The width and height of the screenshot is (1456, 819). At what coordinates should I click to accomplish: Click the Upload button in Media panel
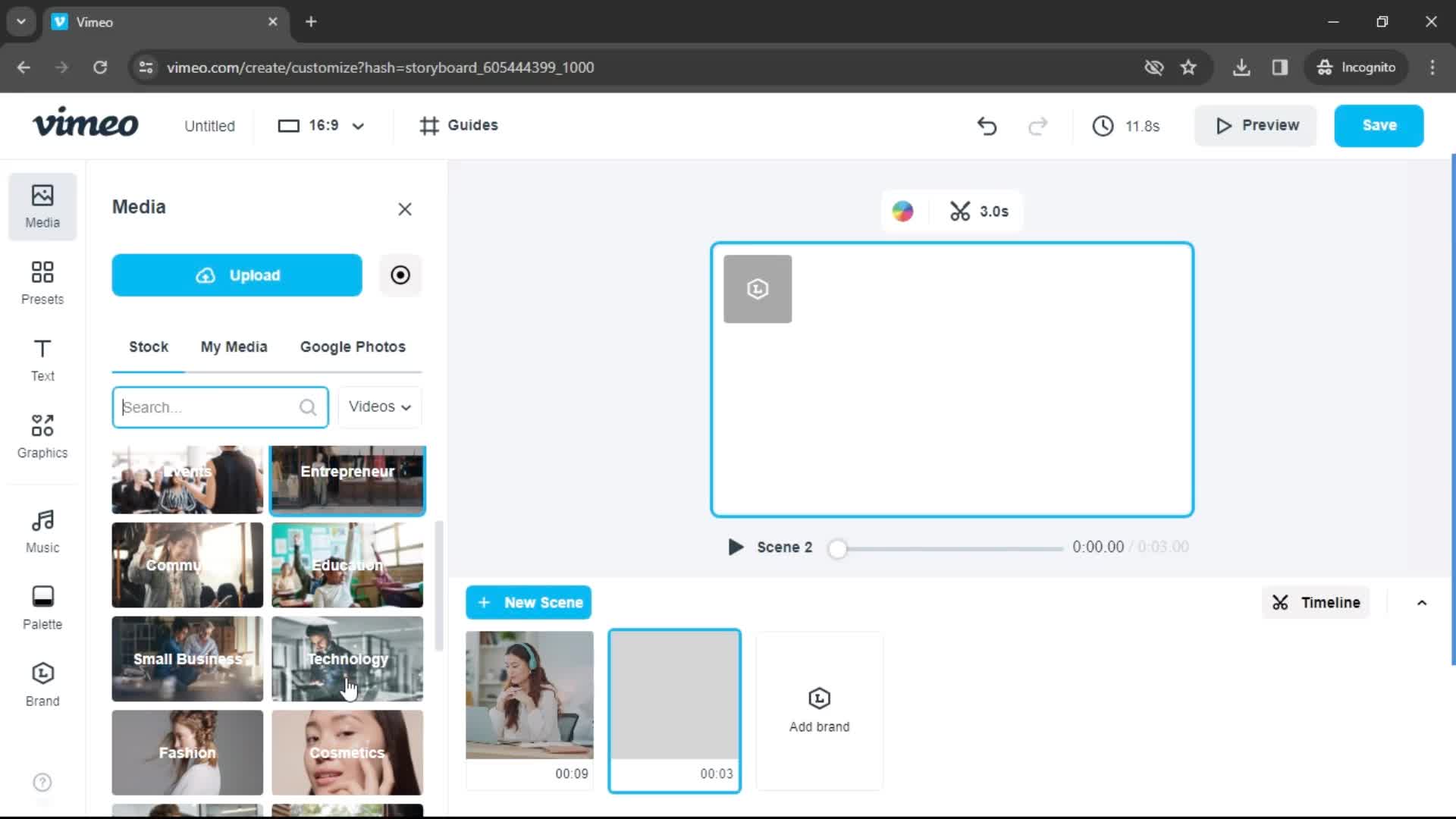click(238, 275)
